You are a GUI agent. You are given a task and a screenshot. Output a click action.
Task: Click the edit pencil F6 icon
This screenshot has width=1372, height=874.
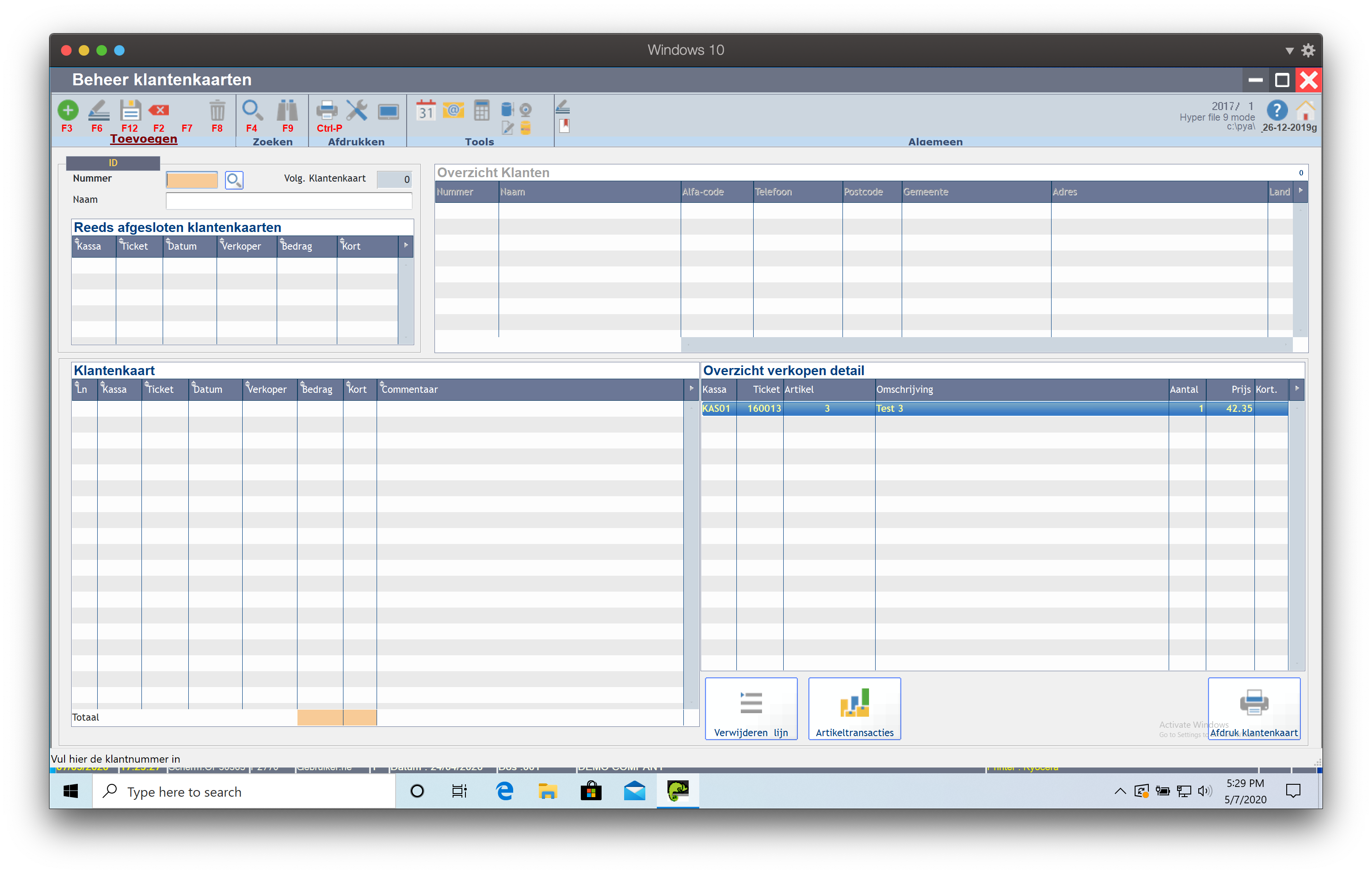coord(99,110)
